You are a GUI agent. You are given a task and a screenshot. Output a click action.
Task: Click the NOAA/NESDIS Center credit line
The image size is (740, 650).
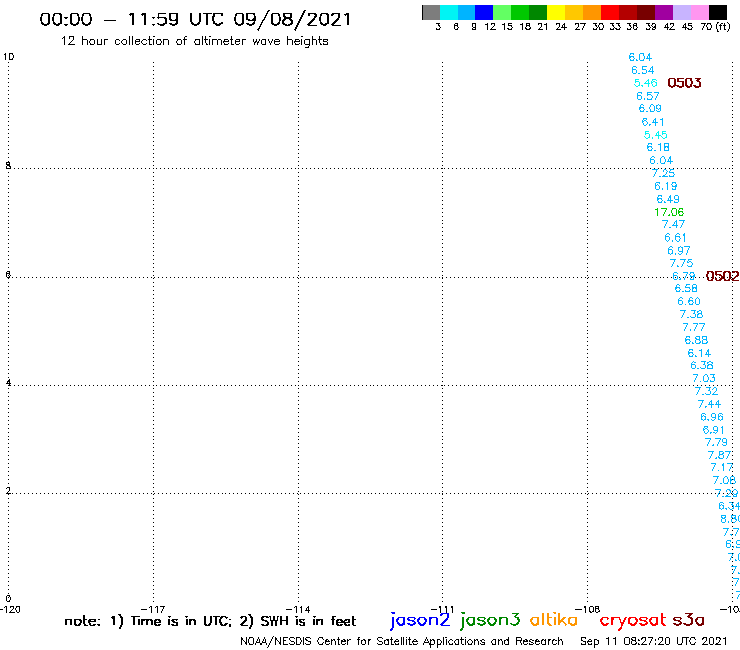(402, 642)
